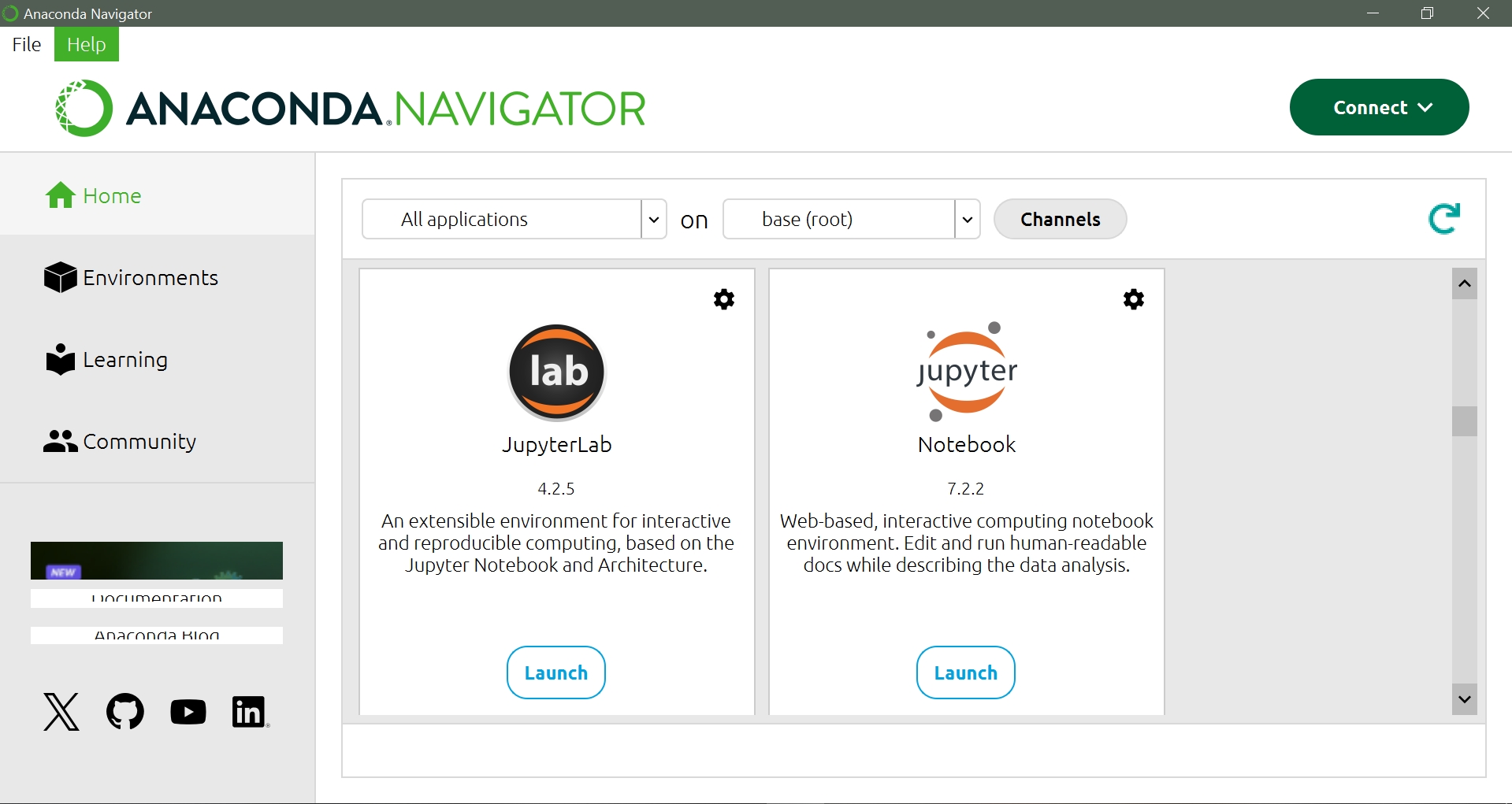Screen dimensions: 1512x804
Task: Open the YouTube icon link
Action: pos(188,712)
